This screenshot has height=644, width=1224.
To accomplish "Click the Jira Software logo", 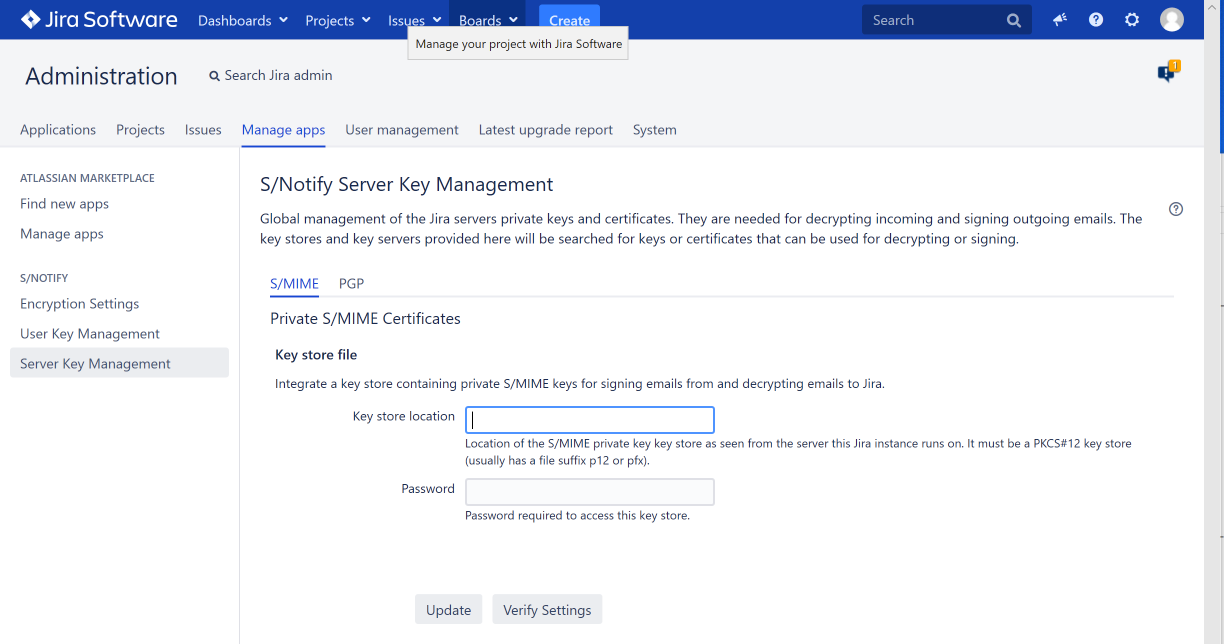I will coord(99,20).
